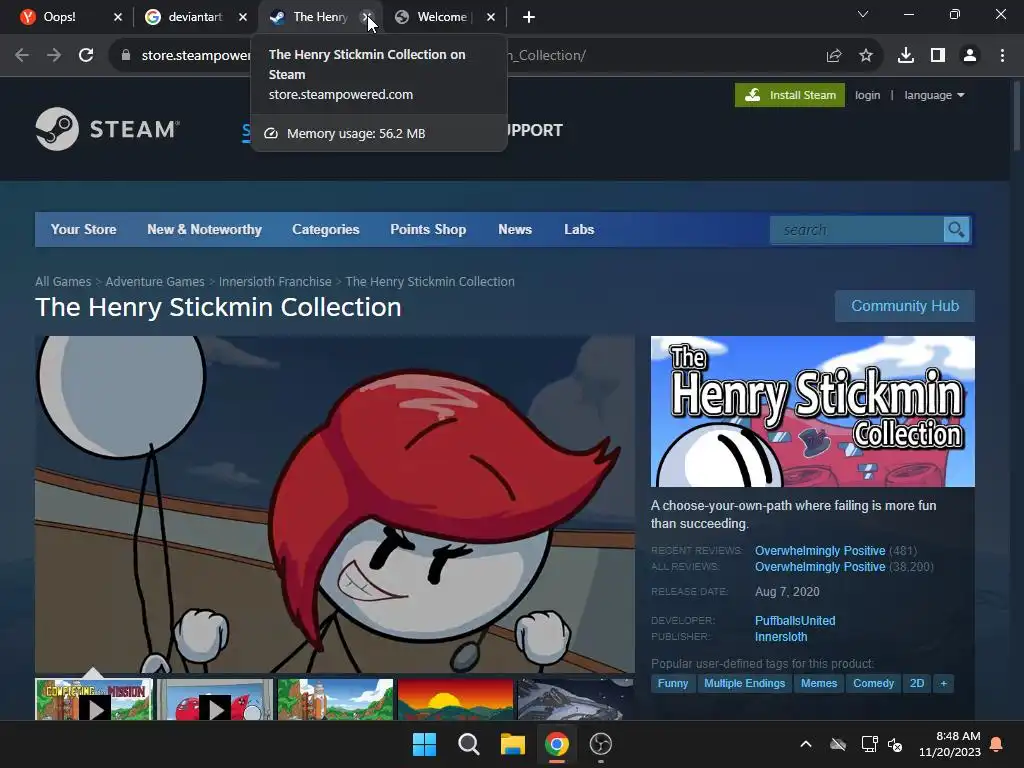Select the sunset screenshot thumbnail
Viewport: 1024px width, 768px height.
pyautogui.click(x=455, y=700)
